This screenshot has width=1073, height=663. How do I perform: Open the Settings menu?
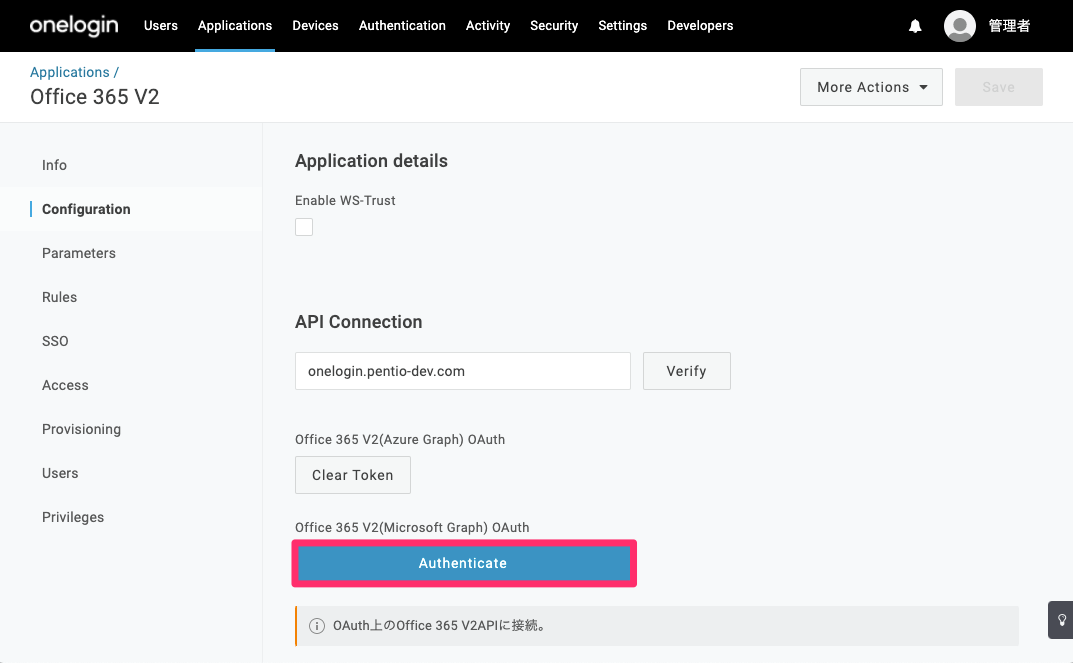click(x=623, y=26)
